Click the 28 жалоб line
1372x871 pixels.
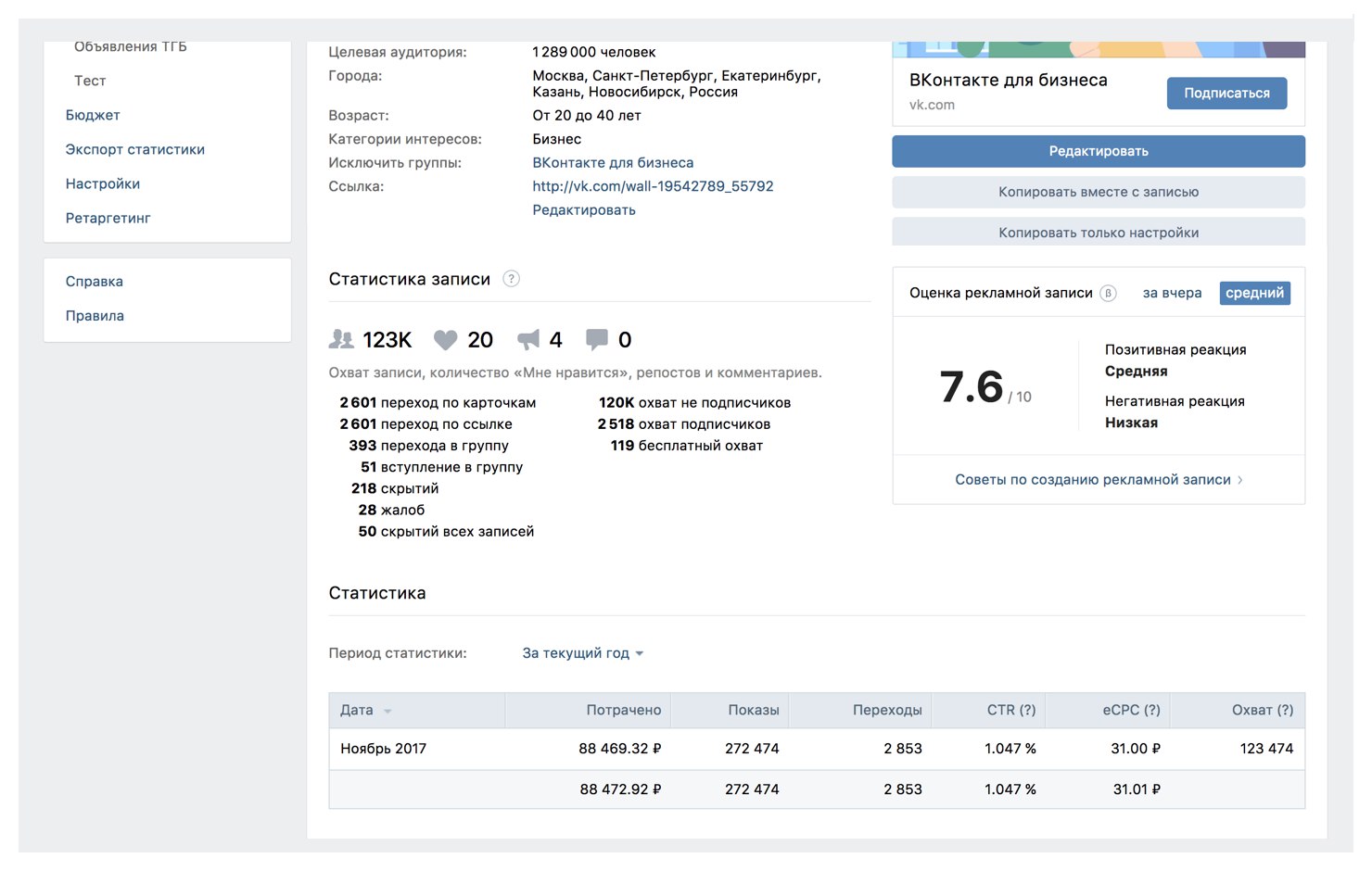pyautogui.click(x=391, y=510)
